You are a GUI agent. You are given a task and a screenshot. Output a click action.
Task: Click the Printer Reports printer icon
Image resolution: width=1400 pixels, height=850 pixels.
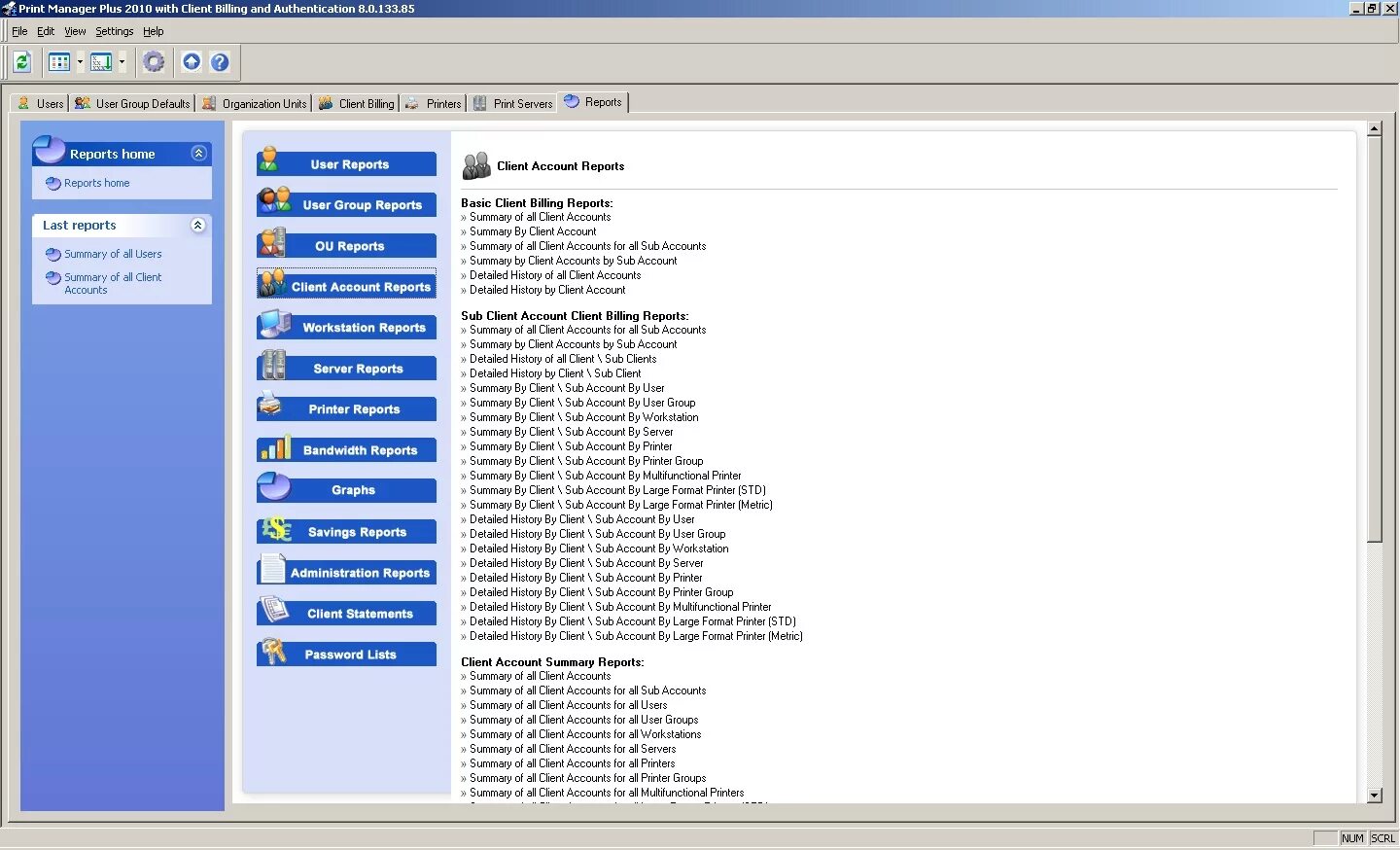point(270,404)
